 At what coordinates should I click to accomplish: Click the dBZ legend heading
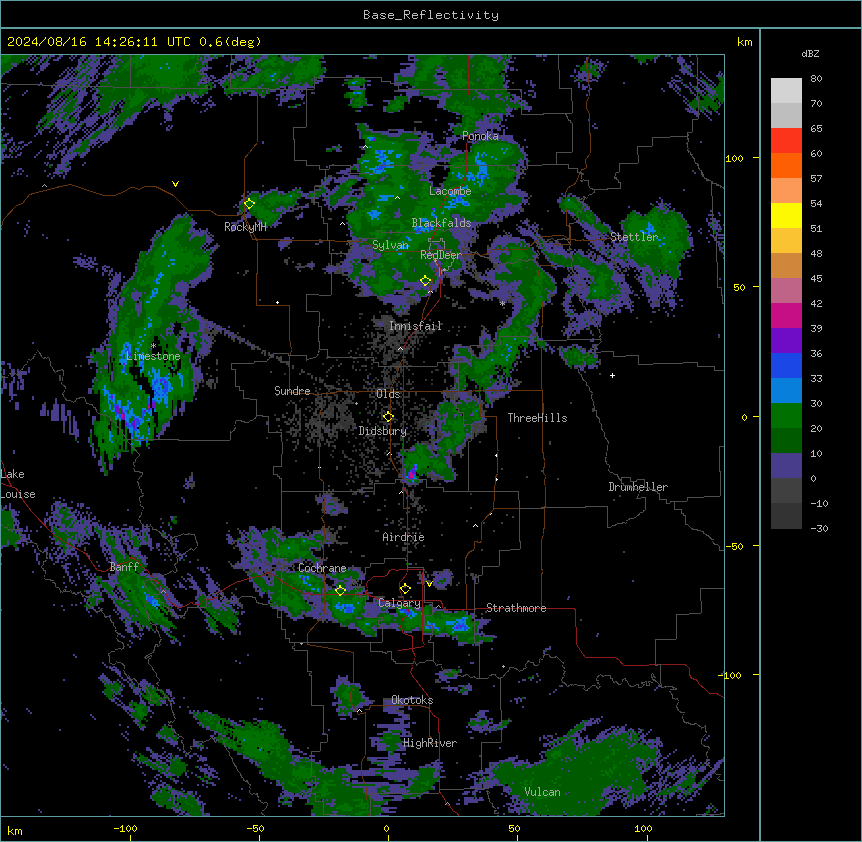click(810, 53)
